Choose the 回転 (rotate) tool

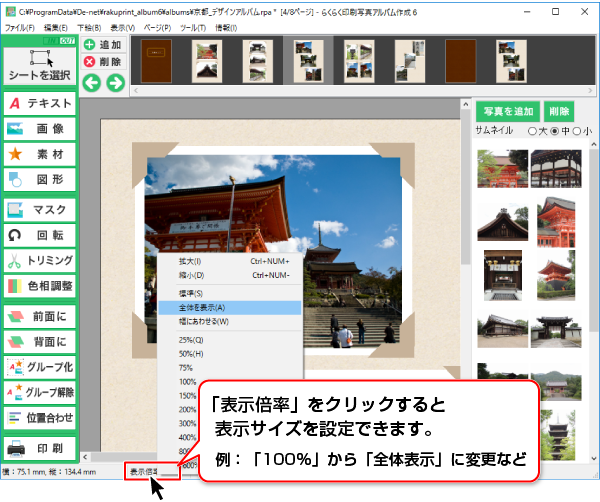pos(40,236)
